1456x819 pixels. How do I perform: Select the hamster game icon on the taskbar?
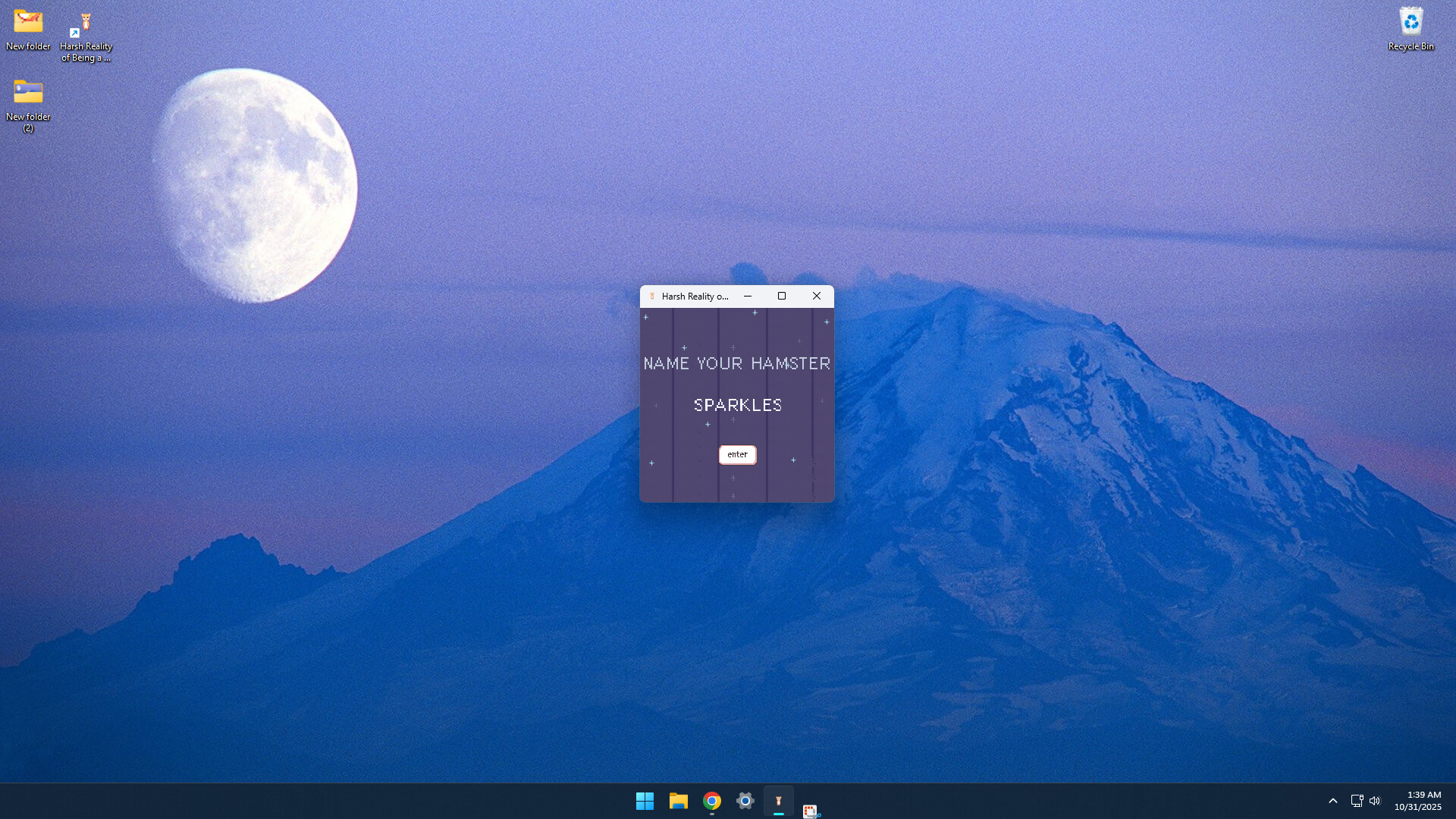[x=779, y=800]
